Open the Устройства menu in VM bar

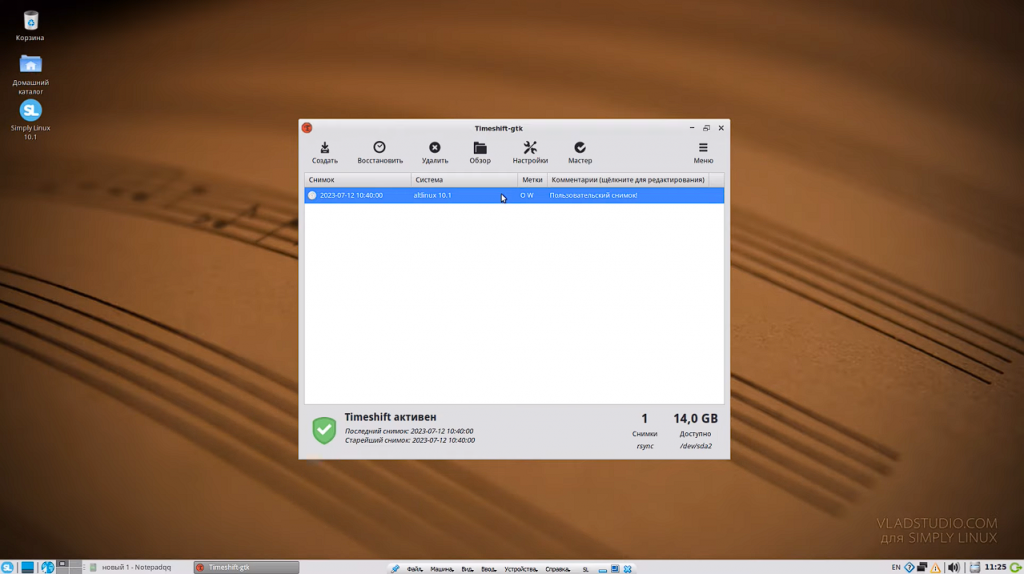(520, 569)
